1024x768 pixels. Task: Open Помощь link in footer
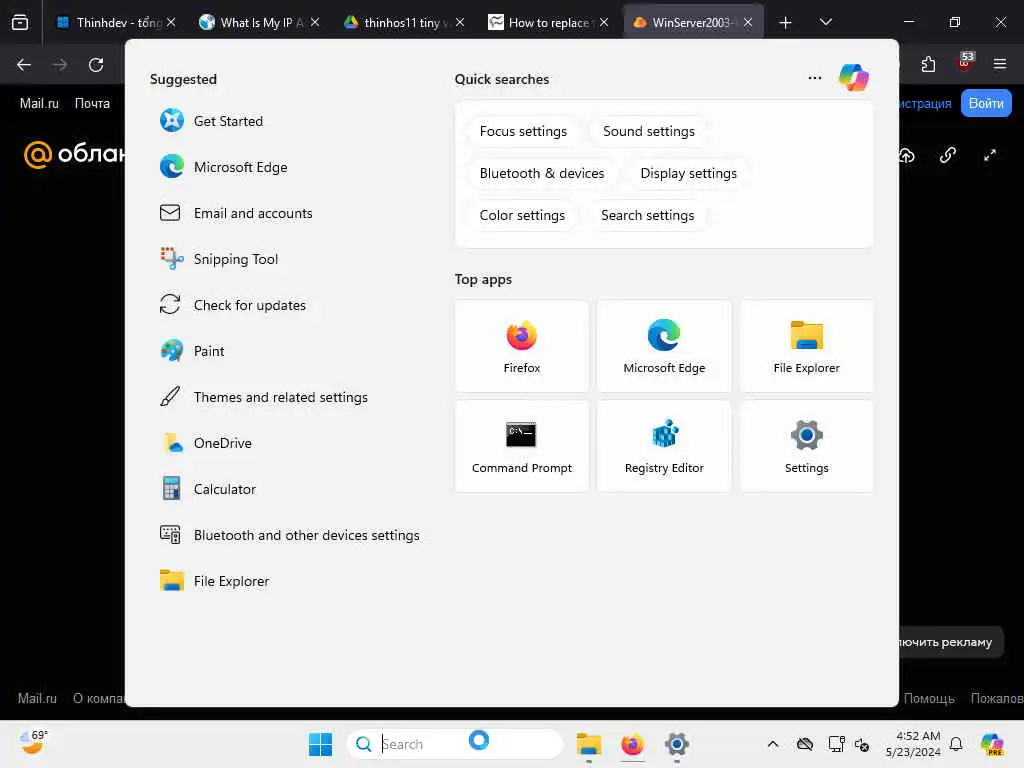click(929, 698)
